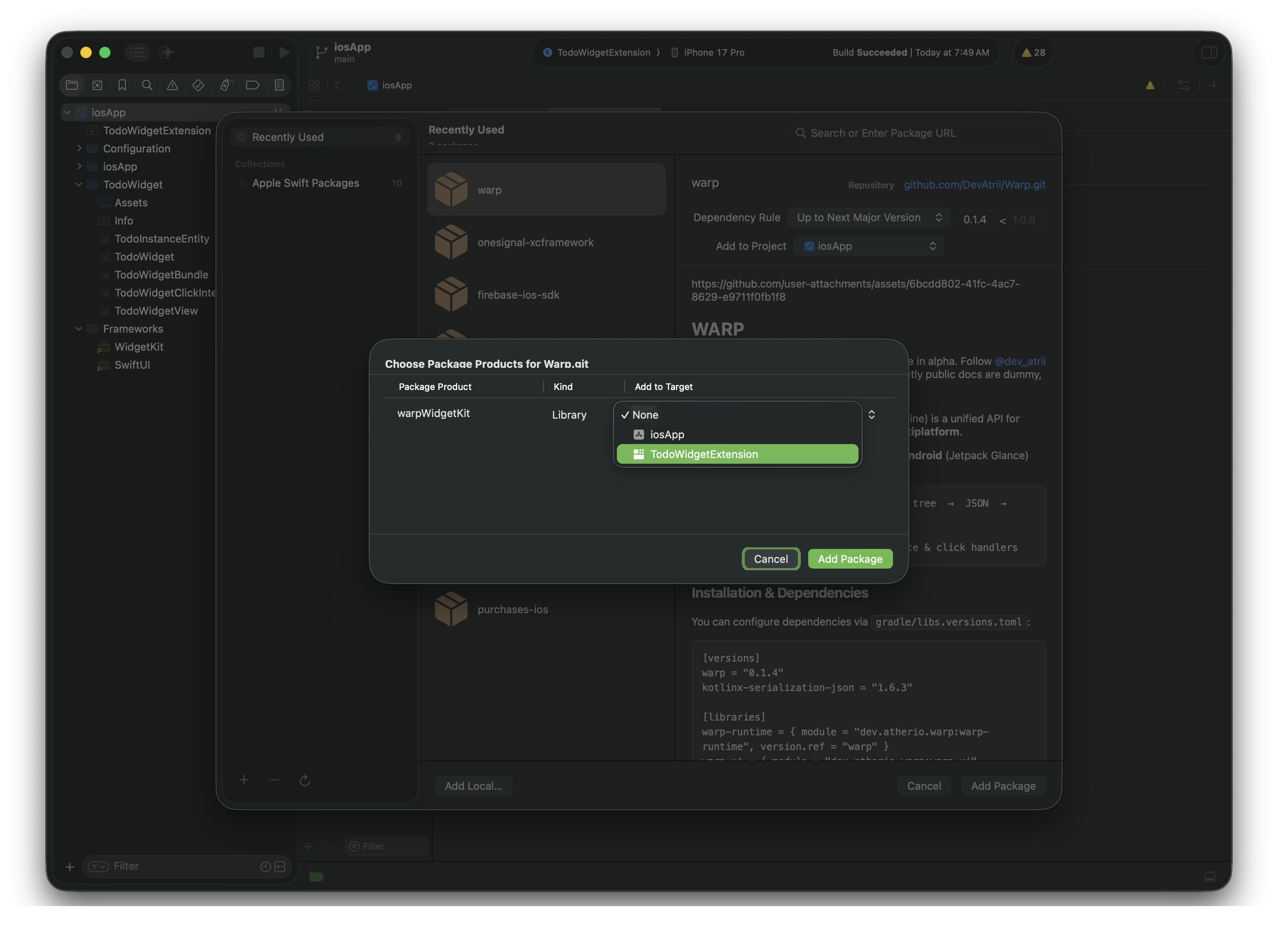Select the warp package in the list

click(546, 190)
